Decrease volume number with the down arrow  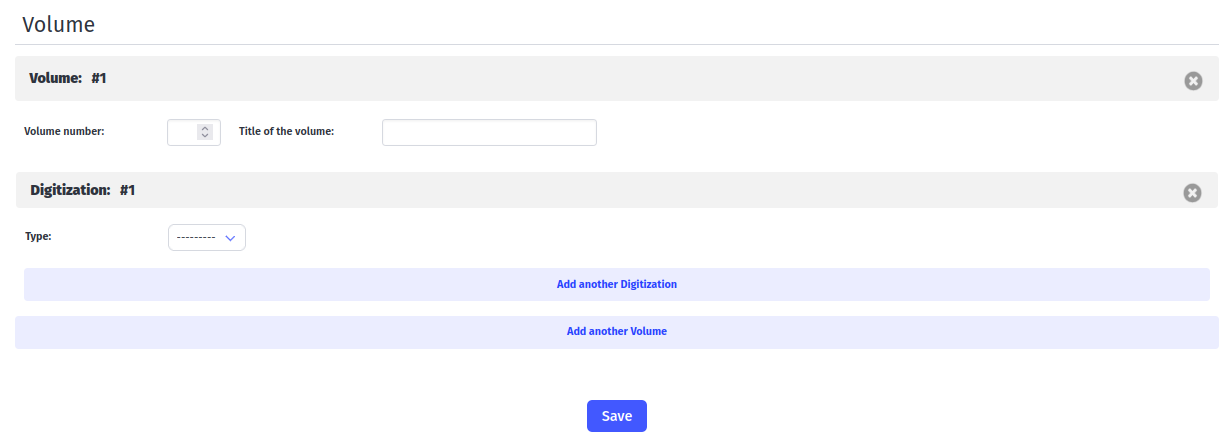pyautogui.click(x=205, y=136)
